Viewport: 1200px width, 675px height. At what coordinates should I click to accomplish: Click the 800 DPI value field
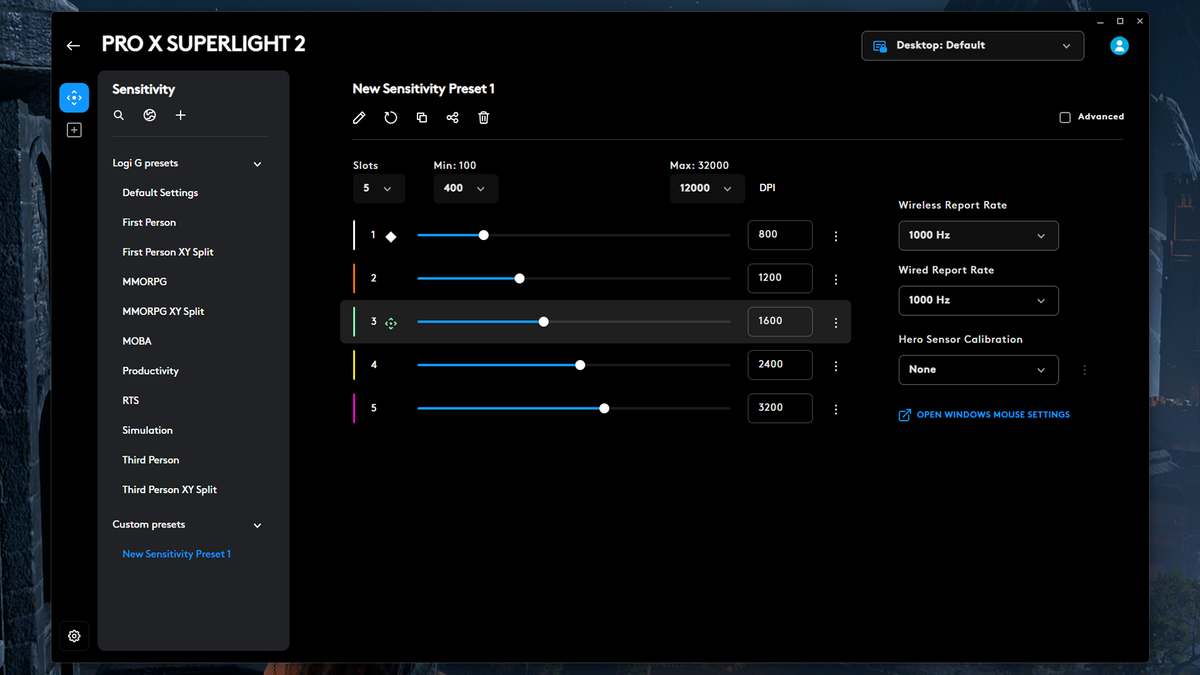tap(780, 235)
